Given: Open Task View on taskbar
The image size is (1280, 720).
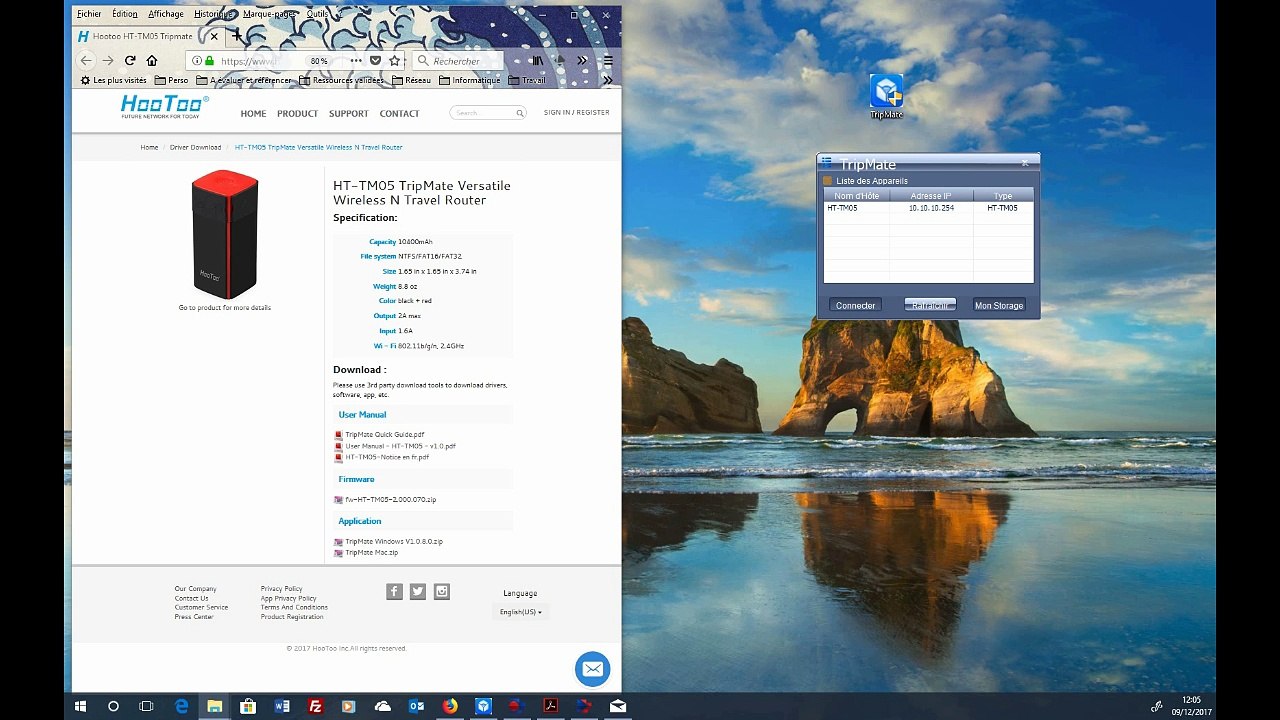Looking at the screenshot, I should coord(146,706).
